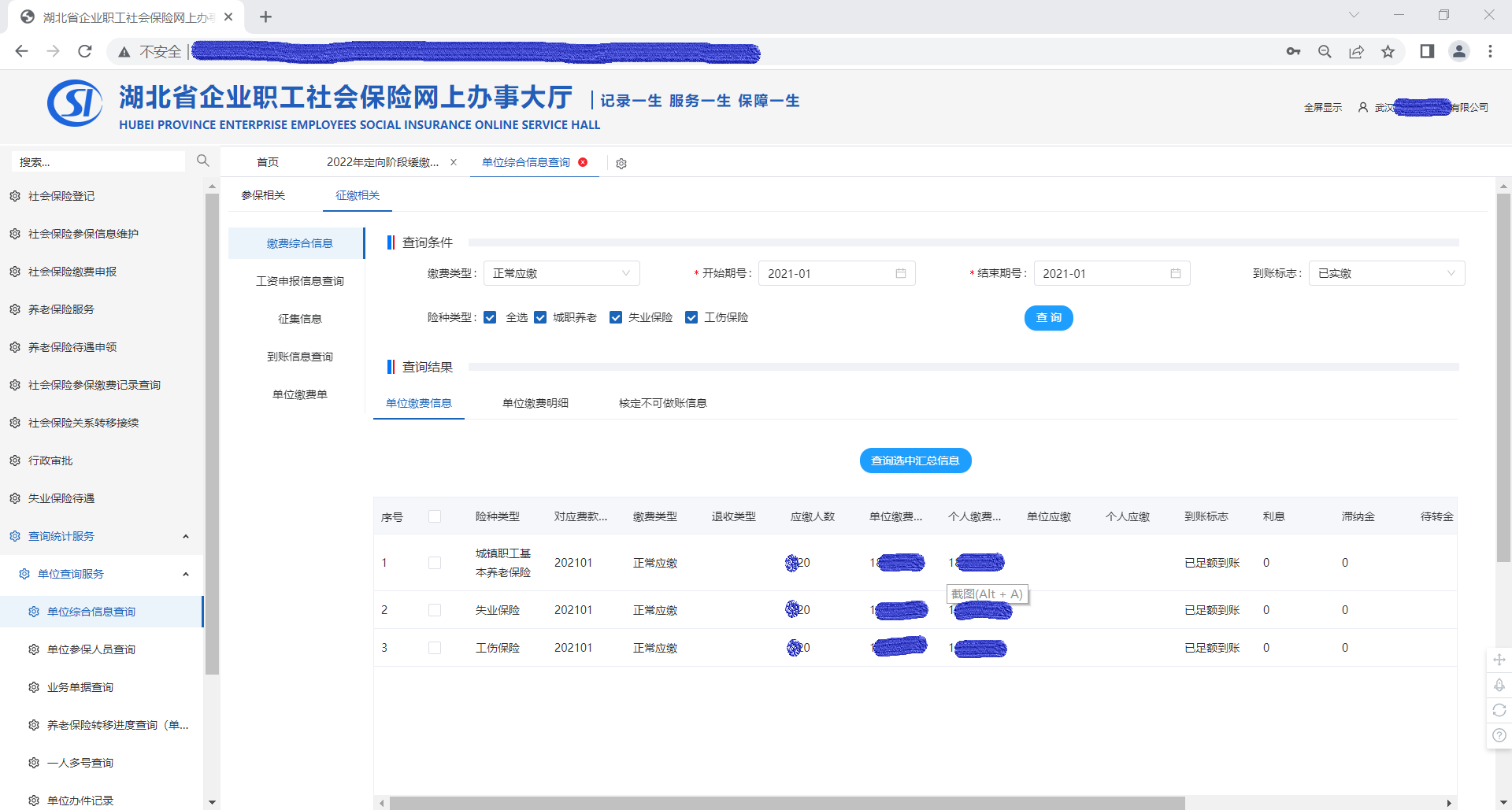Click the main page vertical scrollbar

1503,378
